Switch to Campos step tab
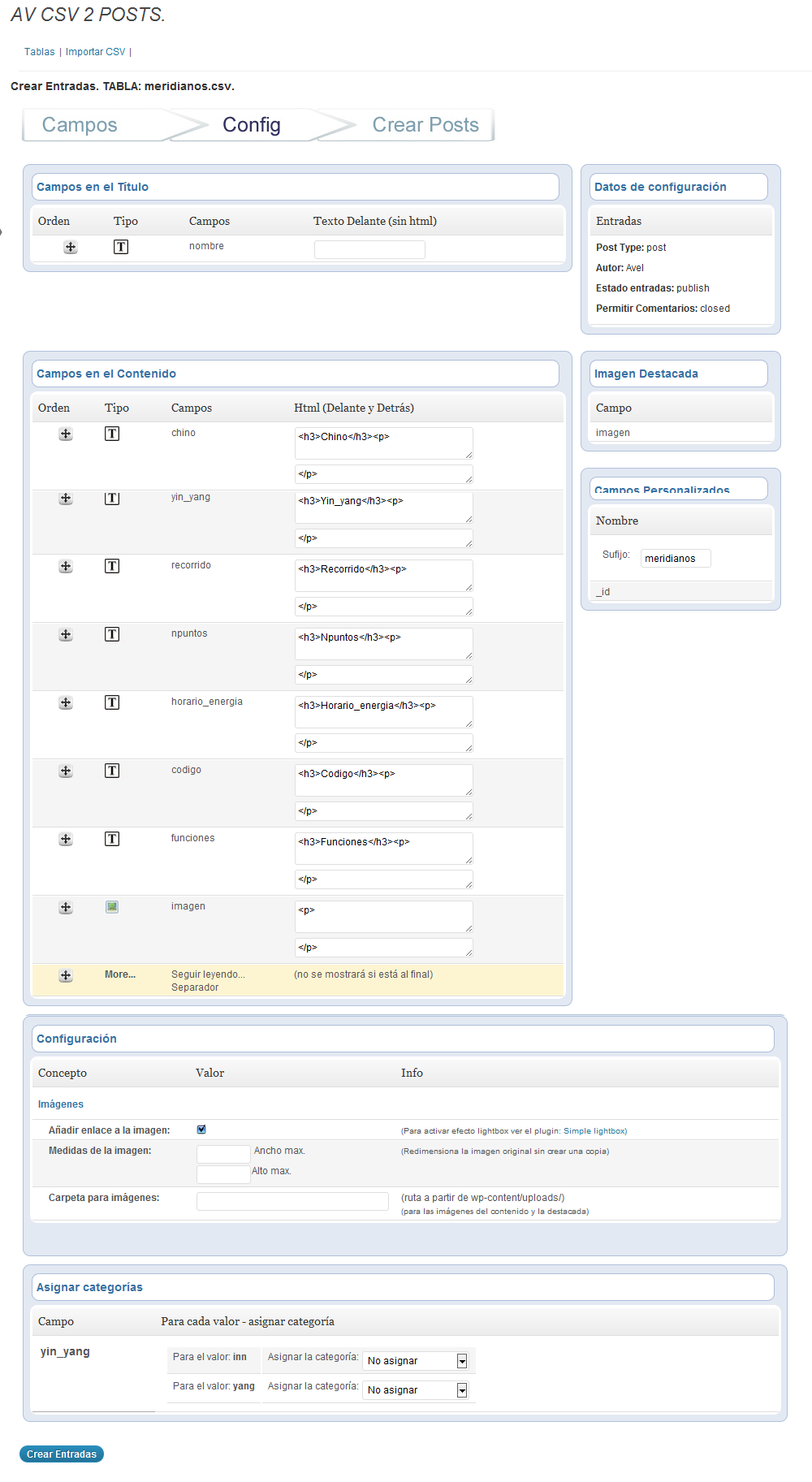Screen dimensions: 812x1482 tap(80, 125)
